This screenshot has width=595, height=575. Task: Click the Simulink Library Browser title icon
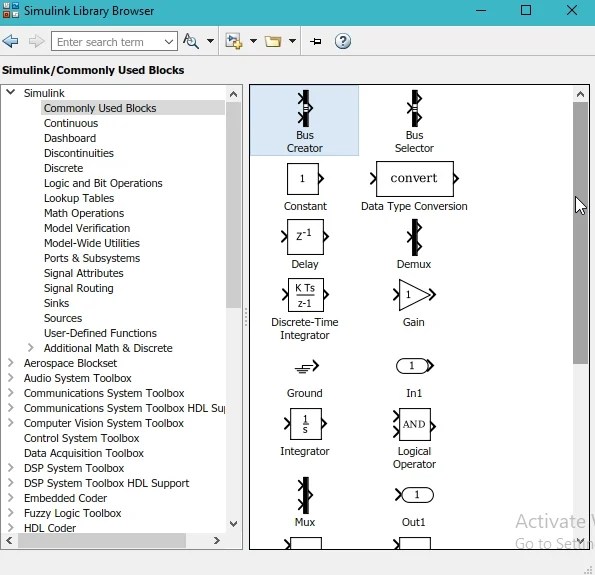[x=10, y=10]
